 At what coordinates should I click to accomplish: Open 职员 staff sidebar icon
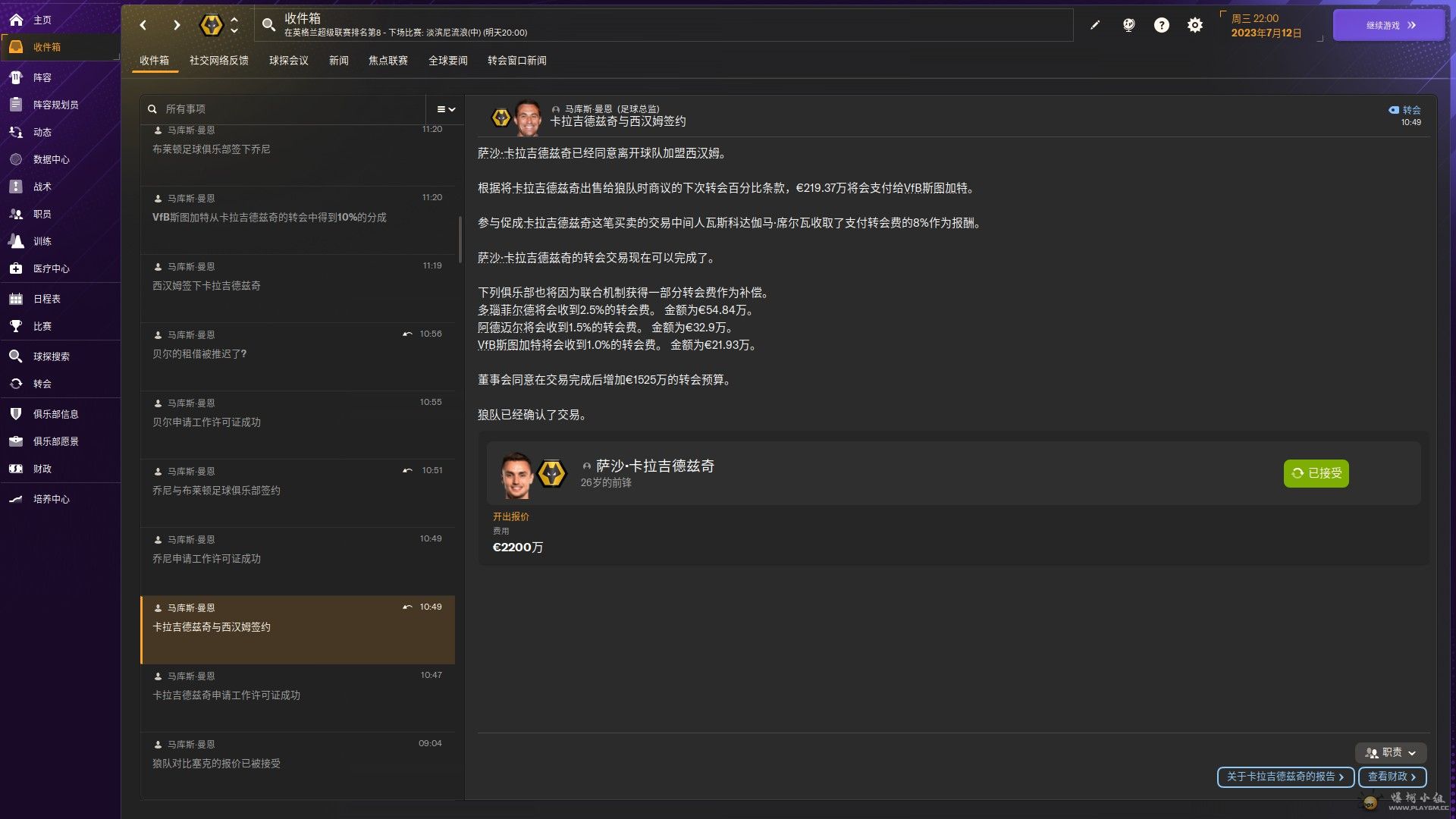pyautogui.click(x=16, y=214)
